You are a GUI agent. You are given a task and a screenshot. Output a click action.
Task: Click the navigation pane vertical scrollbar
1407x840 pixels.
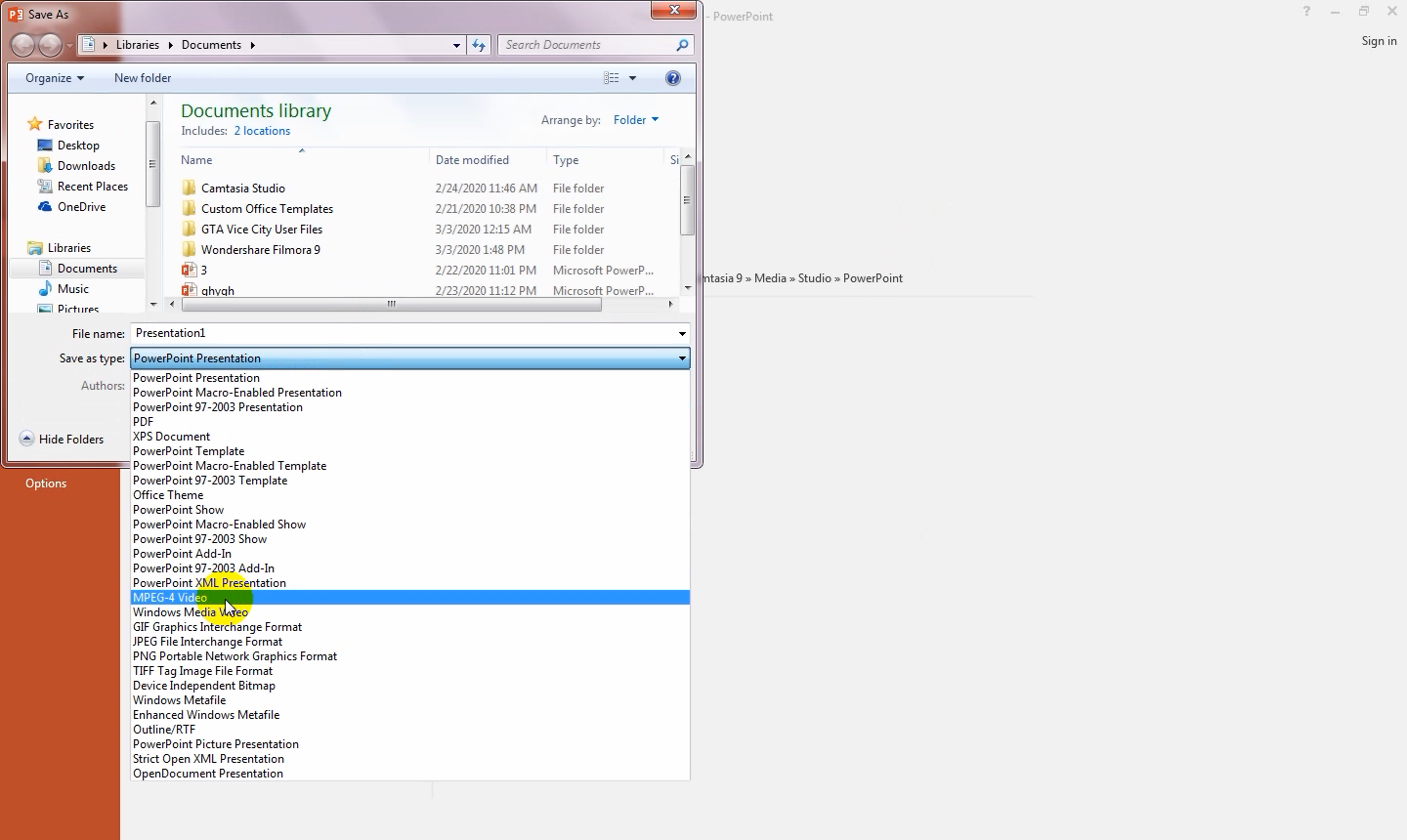point(152,164)
